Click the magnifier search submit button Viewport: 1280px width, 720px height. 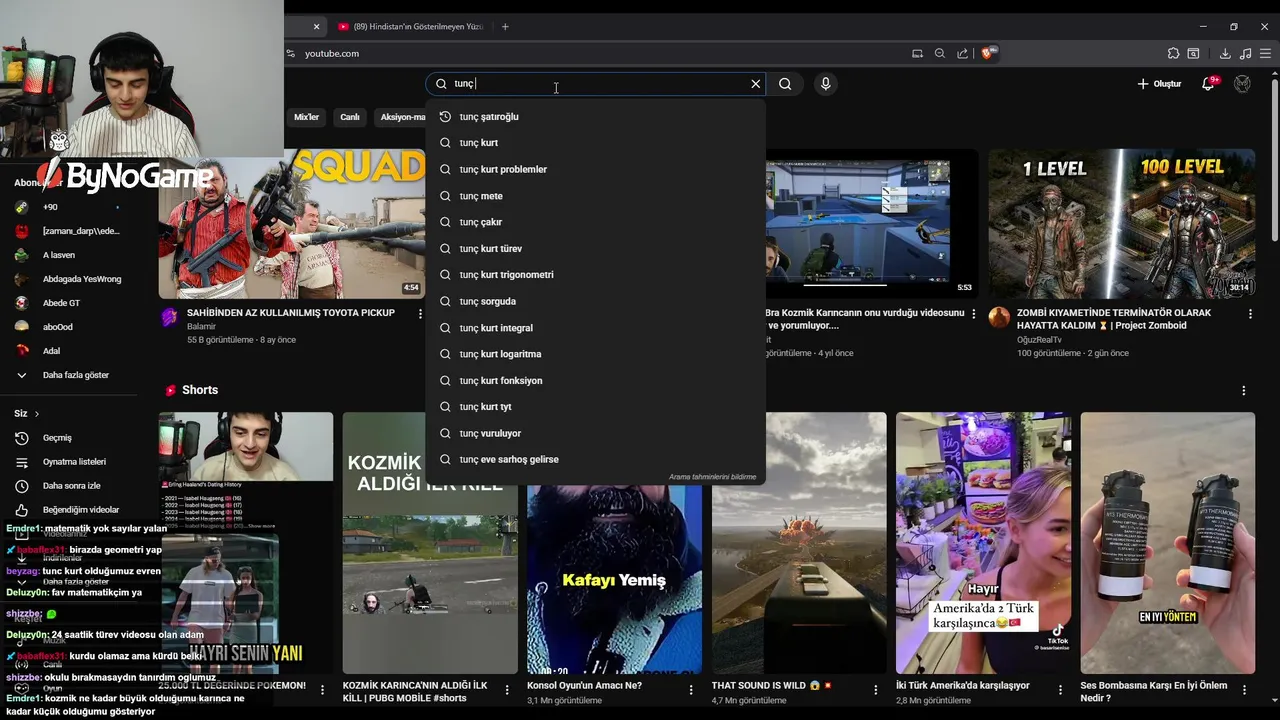click(x=785, y=84)
